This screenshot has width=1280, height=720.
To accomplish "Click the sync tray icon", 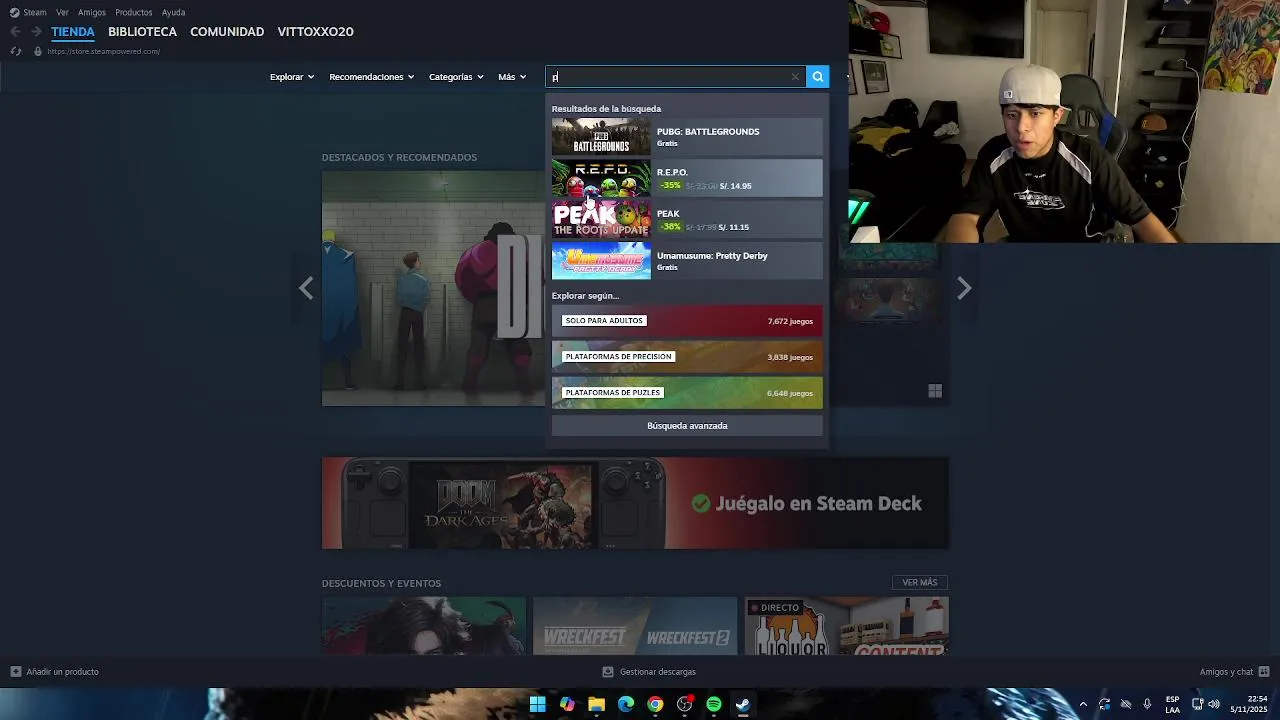I will click(x=1104, y=704).
